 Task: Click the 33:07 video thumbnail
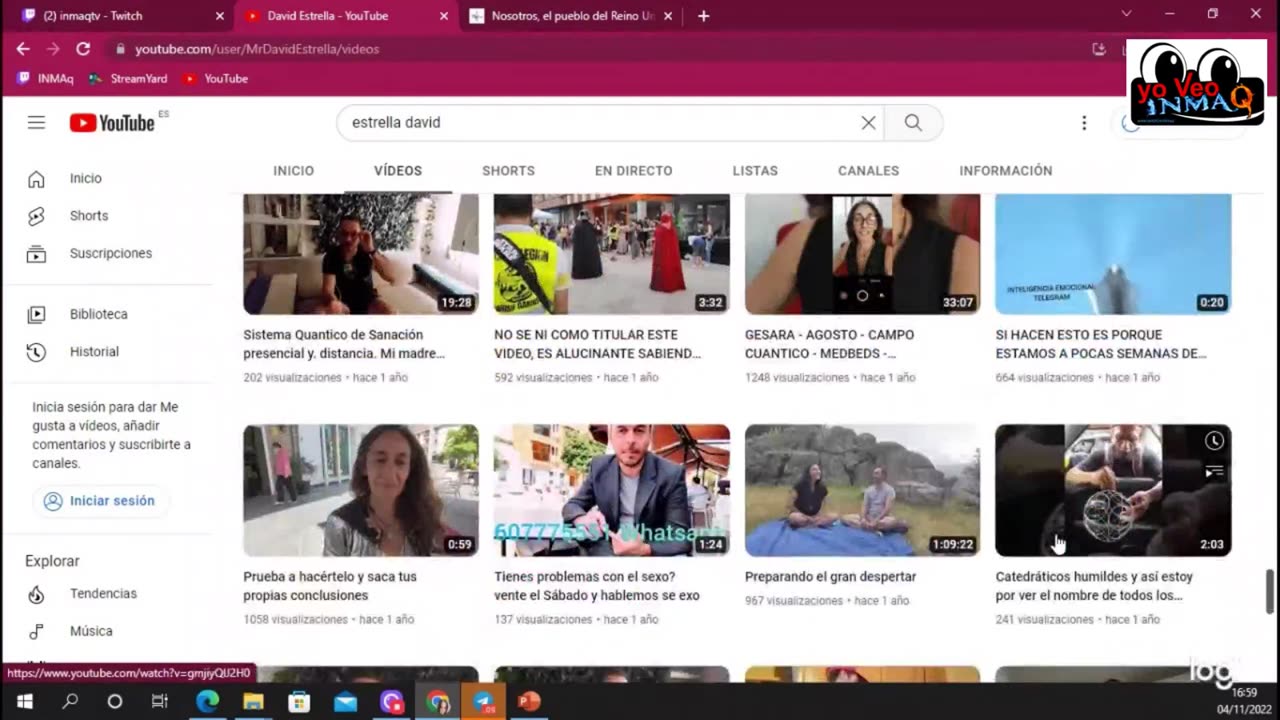click(x=863, y=254)
